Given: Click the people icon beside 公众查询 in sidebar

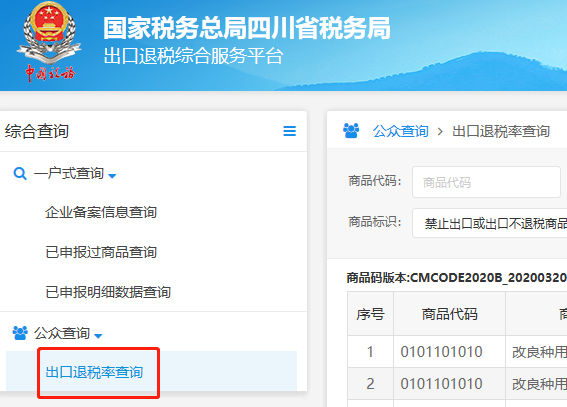Looking at the screenshot, I should tap(20, 333).
